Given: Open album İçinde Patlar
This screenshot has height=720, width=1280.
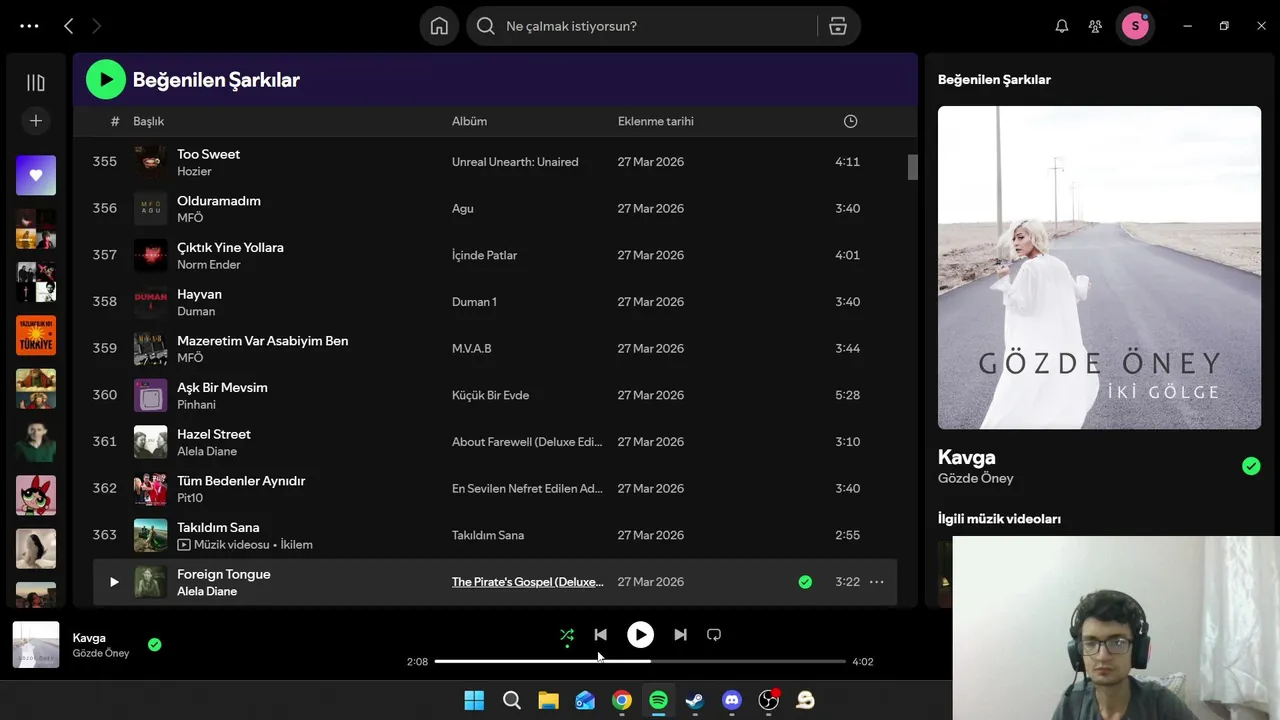Looking at the screenshot, I should click(x=484, y=255).
